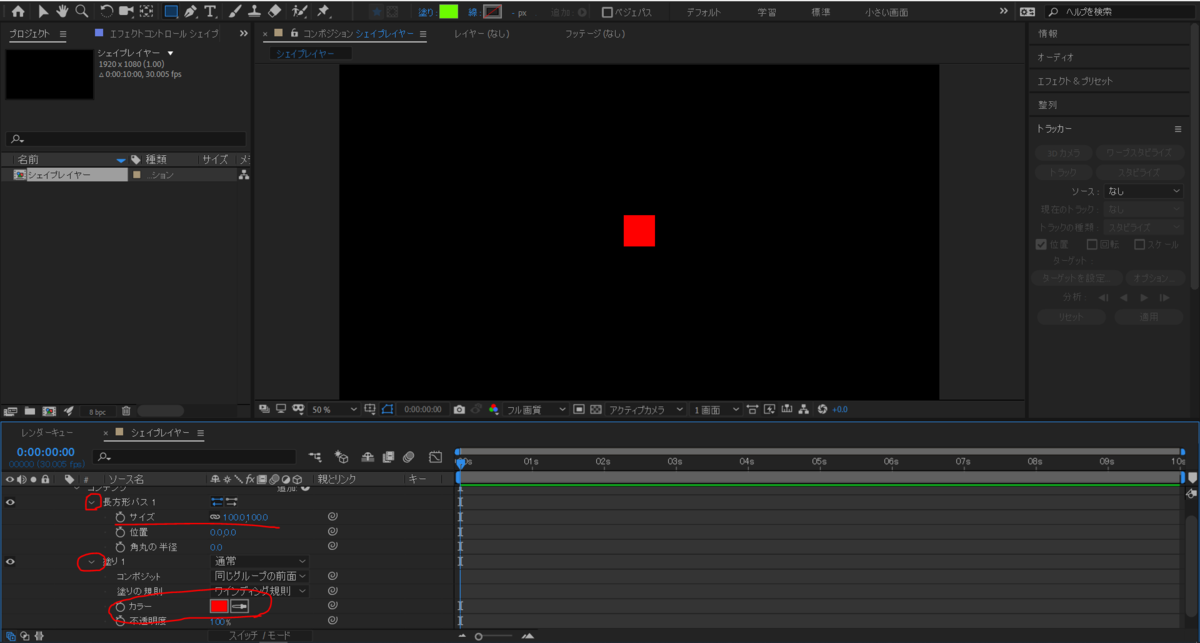This screenshot has width=1200, height=643.
Task: Toggle the 回転 checkbox in Tracker
Action: (1092, 243)
